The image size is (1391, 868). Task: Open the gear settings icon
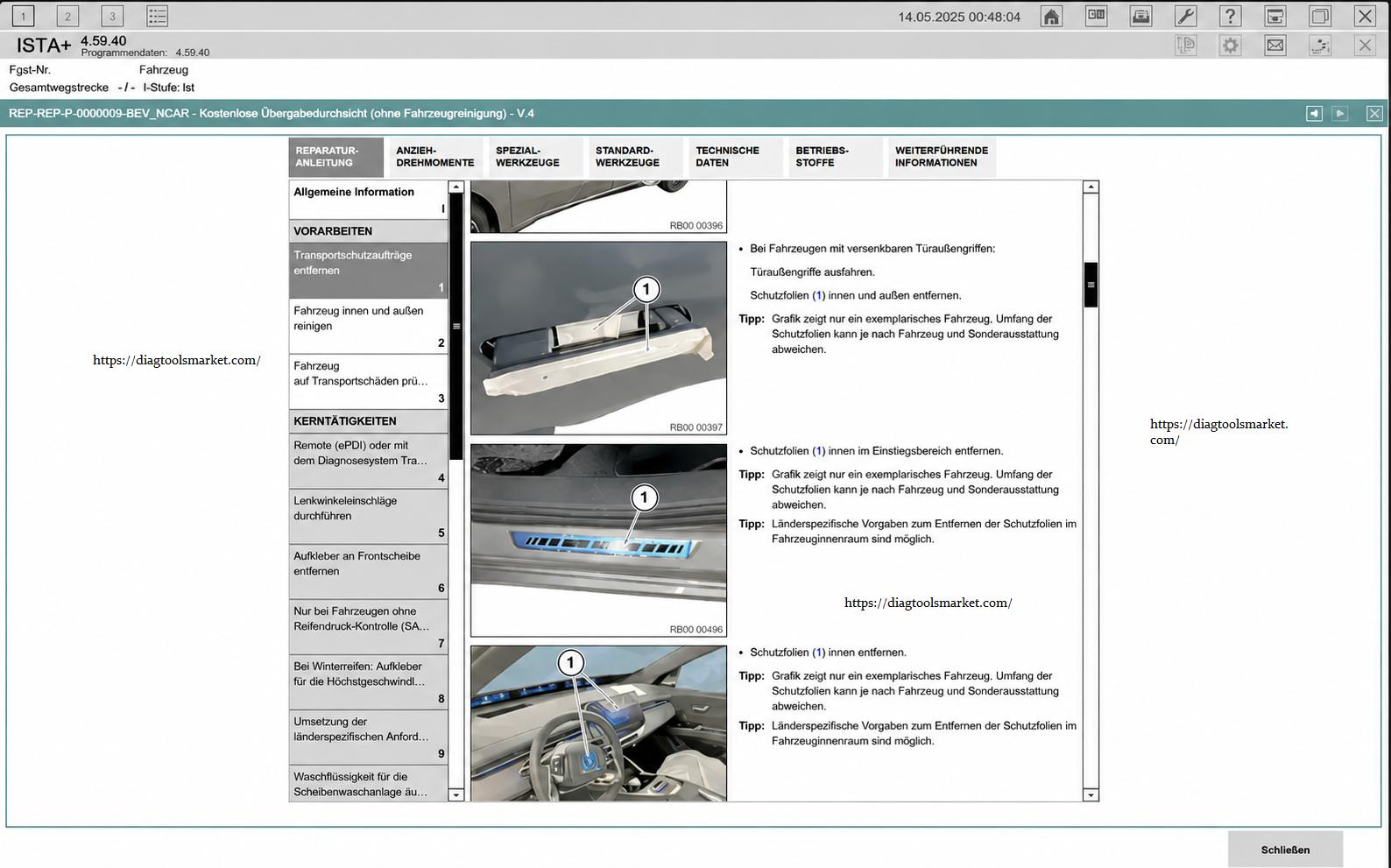[1230, 46]
